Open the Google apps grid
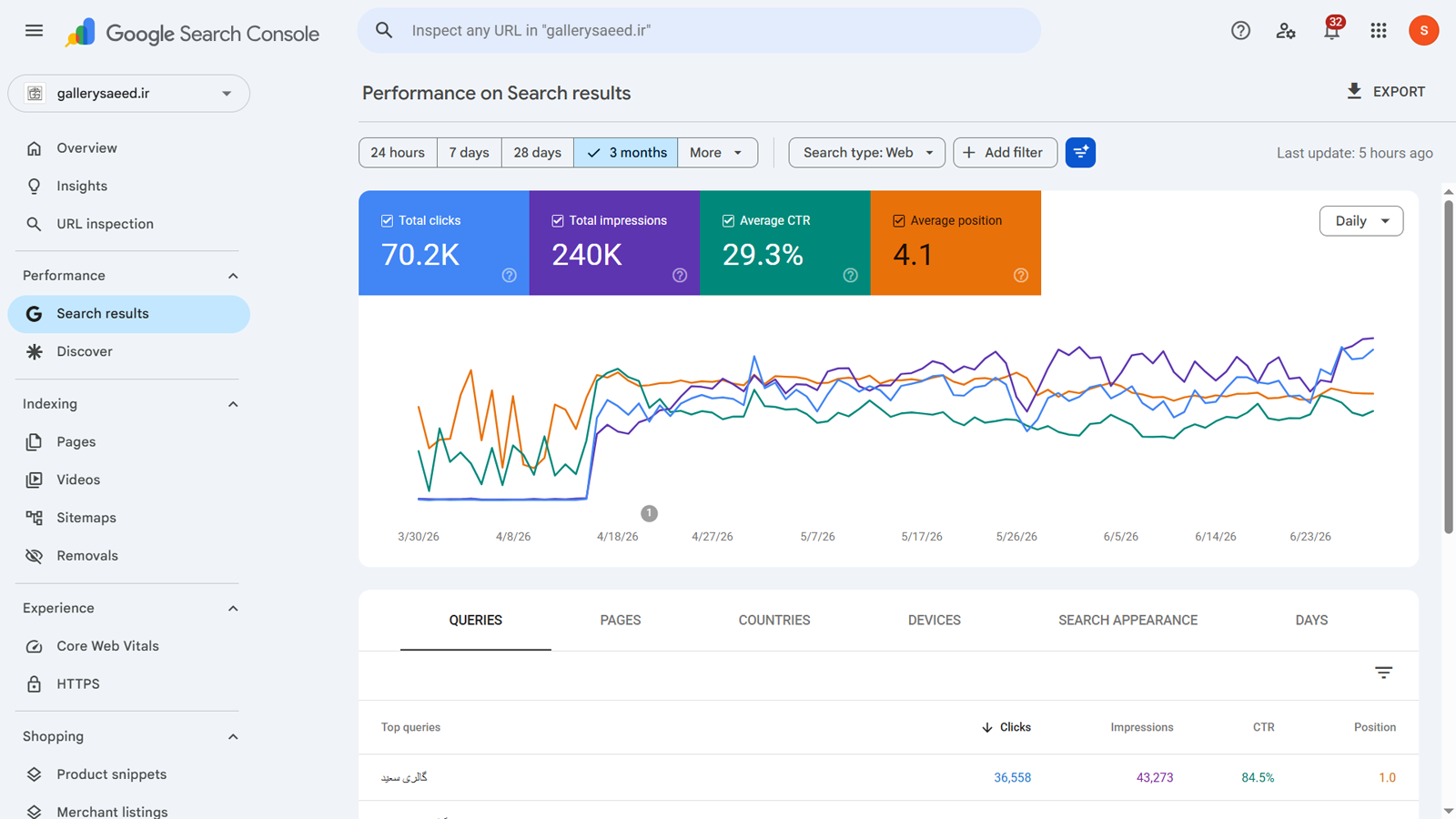This screenshot has width=1456, height=819. coord(1378,30)
